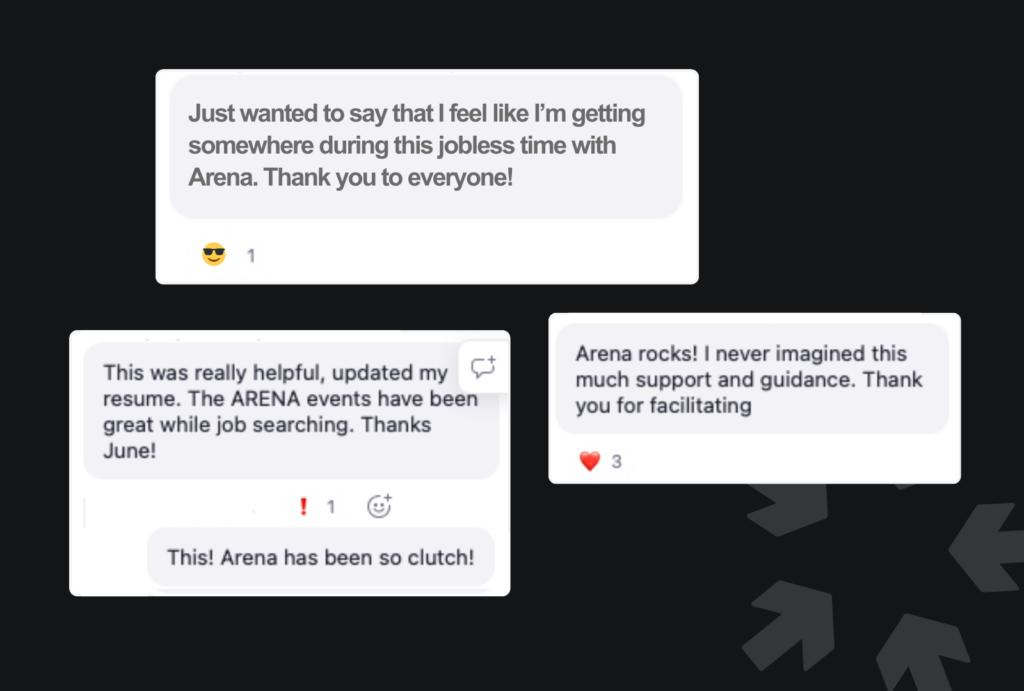This screenshot has height=691, width=1024.
Task: Select the 'This! Arena has been so clutch!' reply
Action: 321,557
